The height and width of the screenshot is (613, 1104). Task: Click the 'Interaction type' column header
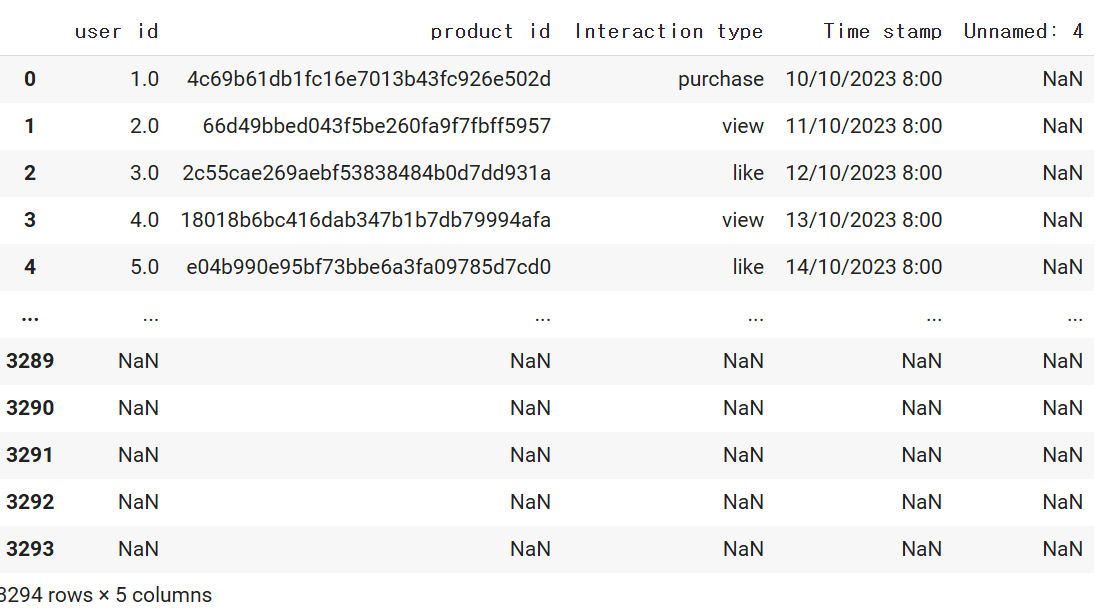tap(668, 31)
